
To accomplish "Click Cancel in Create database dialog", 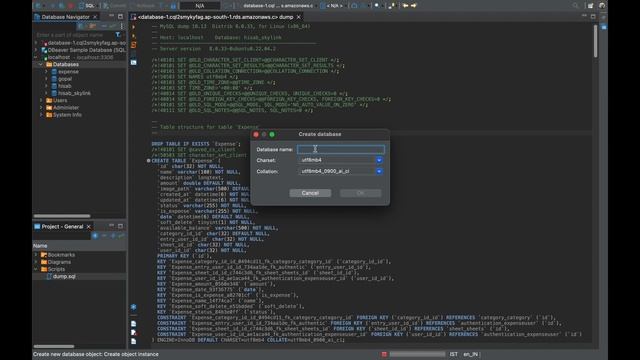I will pyautogui.click(x=310, y=193).
